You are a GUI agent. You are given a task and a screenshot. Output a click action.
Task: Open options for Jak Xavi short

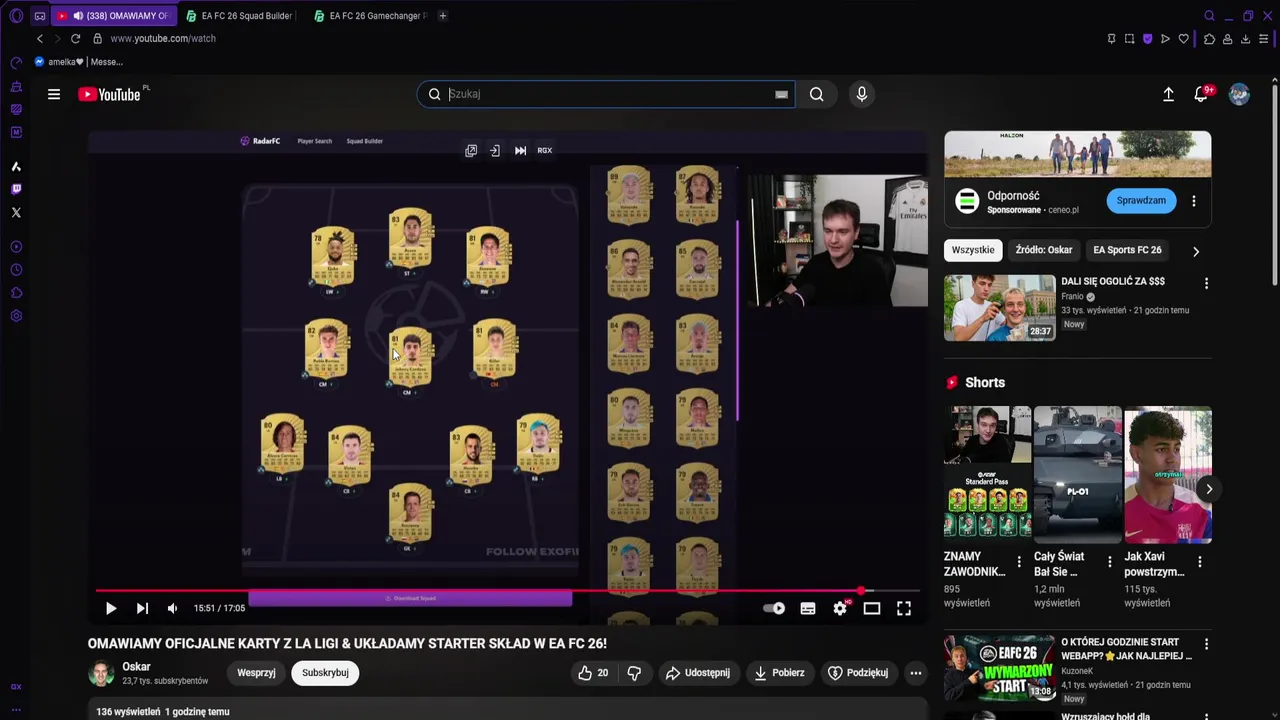click(x=1199, y=562)
